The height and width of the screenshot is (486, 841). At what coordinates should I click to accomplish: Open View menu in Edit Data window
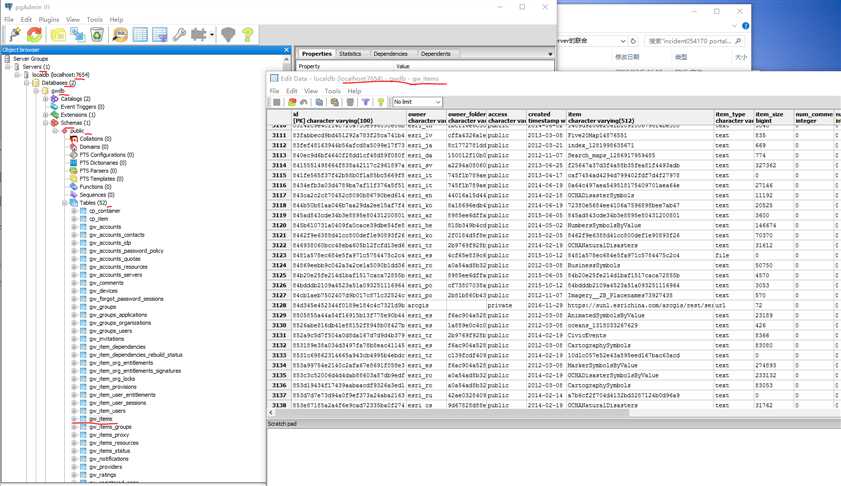311,91
